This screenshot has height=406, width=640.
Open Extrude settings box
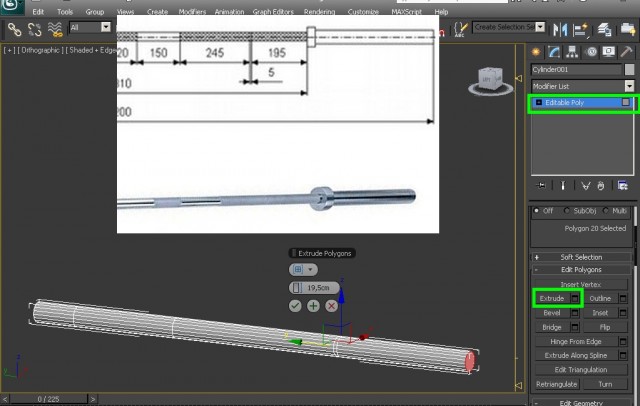pos(575,299)
